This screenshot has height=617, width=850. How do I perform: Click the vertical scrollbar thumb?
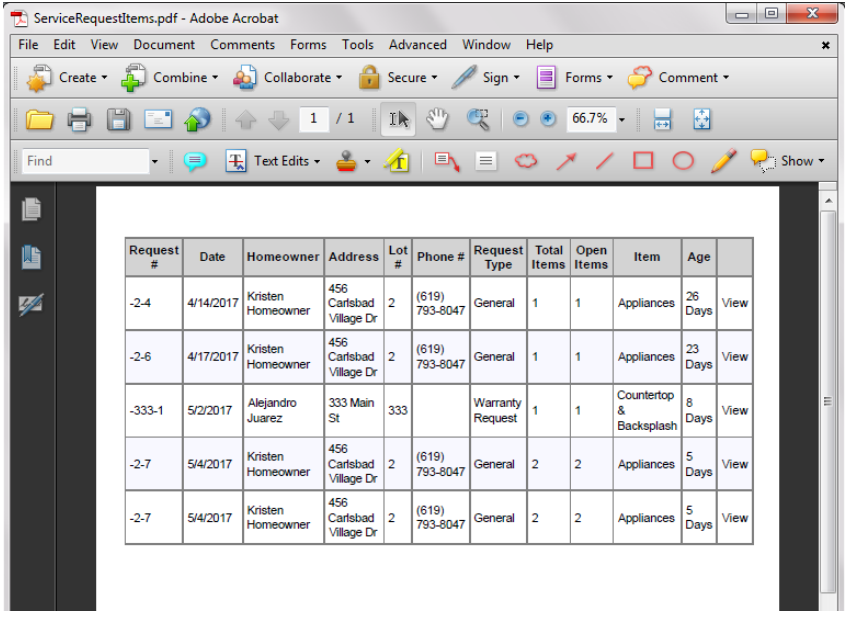coord(827,400)
